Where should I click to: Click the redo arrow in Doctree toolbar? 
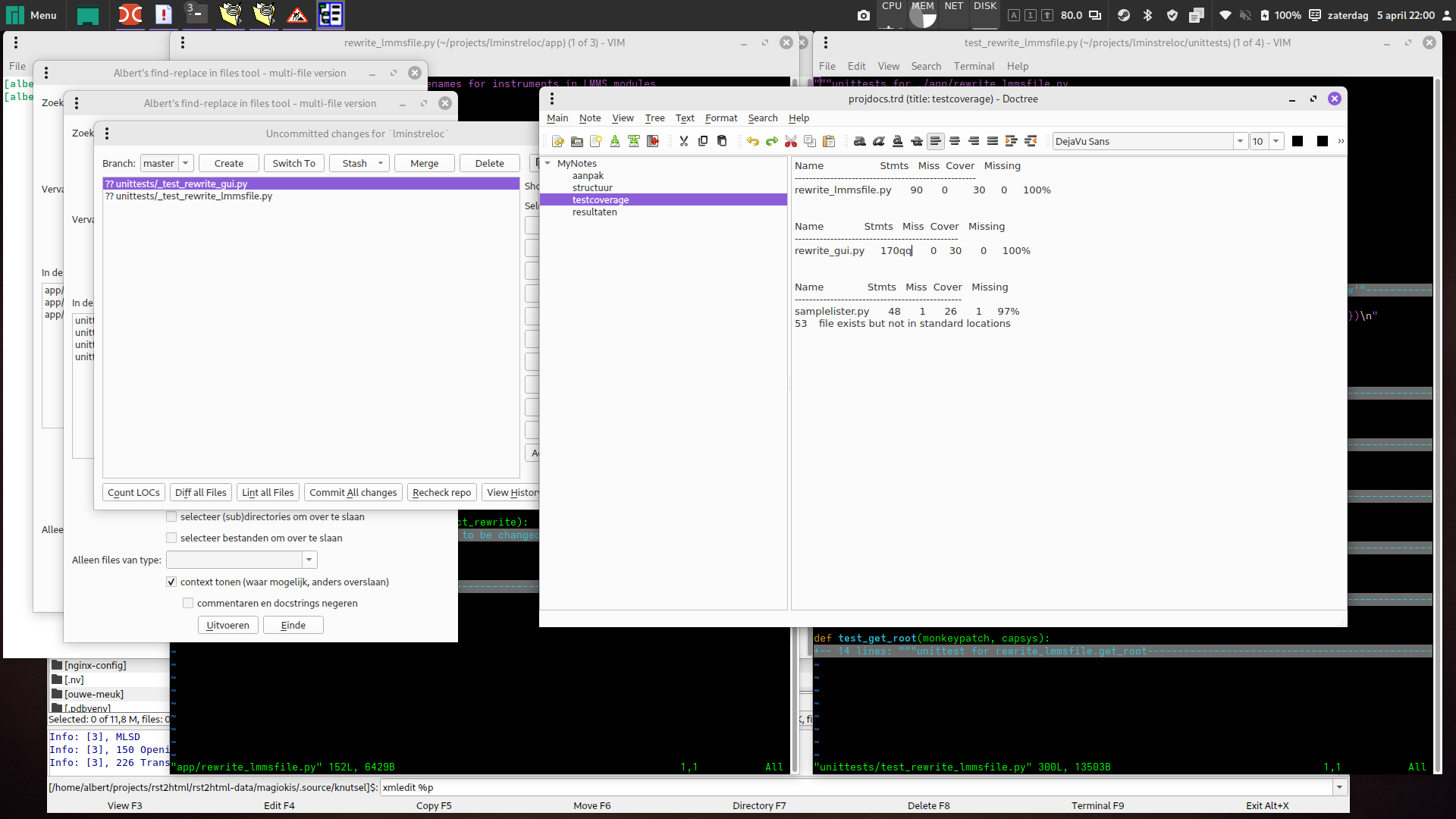point(771,141)
